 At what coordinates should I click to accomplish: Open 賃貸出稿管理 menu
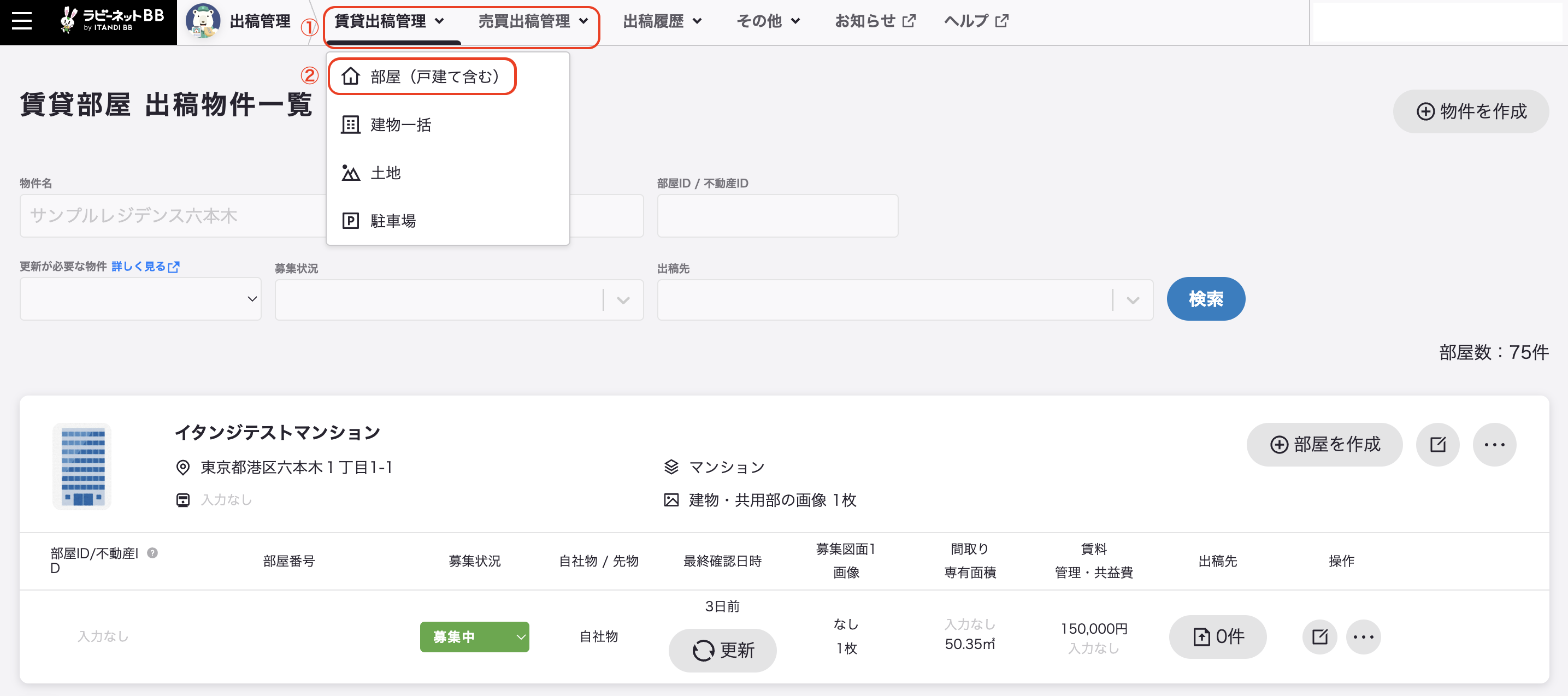pos(389,22)
